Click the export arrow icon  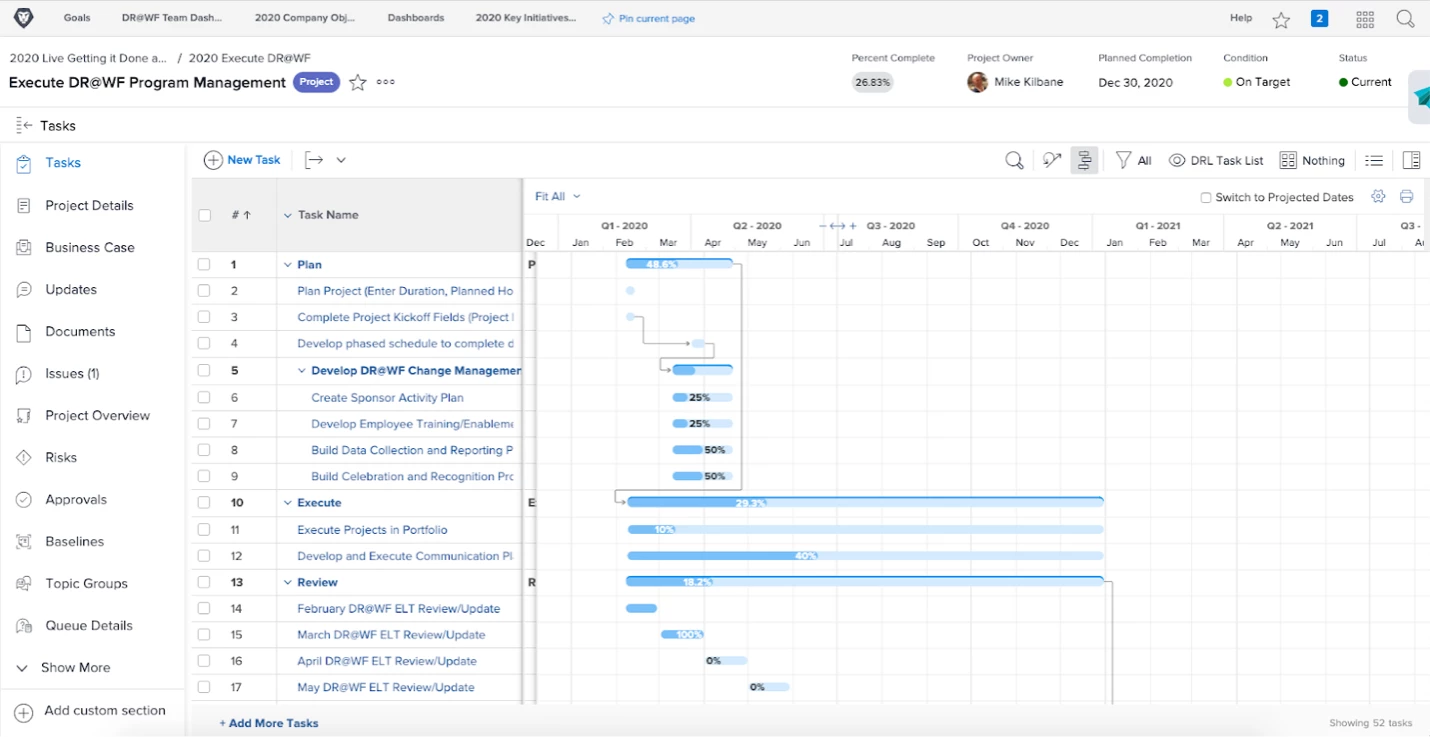click(x=314, y=160)
